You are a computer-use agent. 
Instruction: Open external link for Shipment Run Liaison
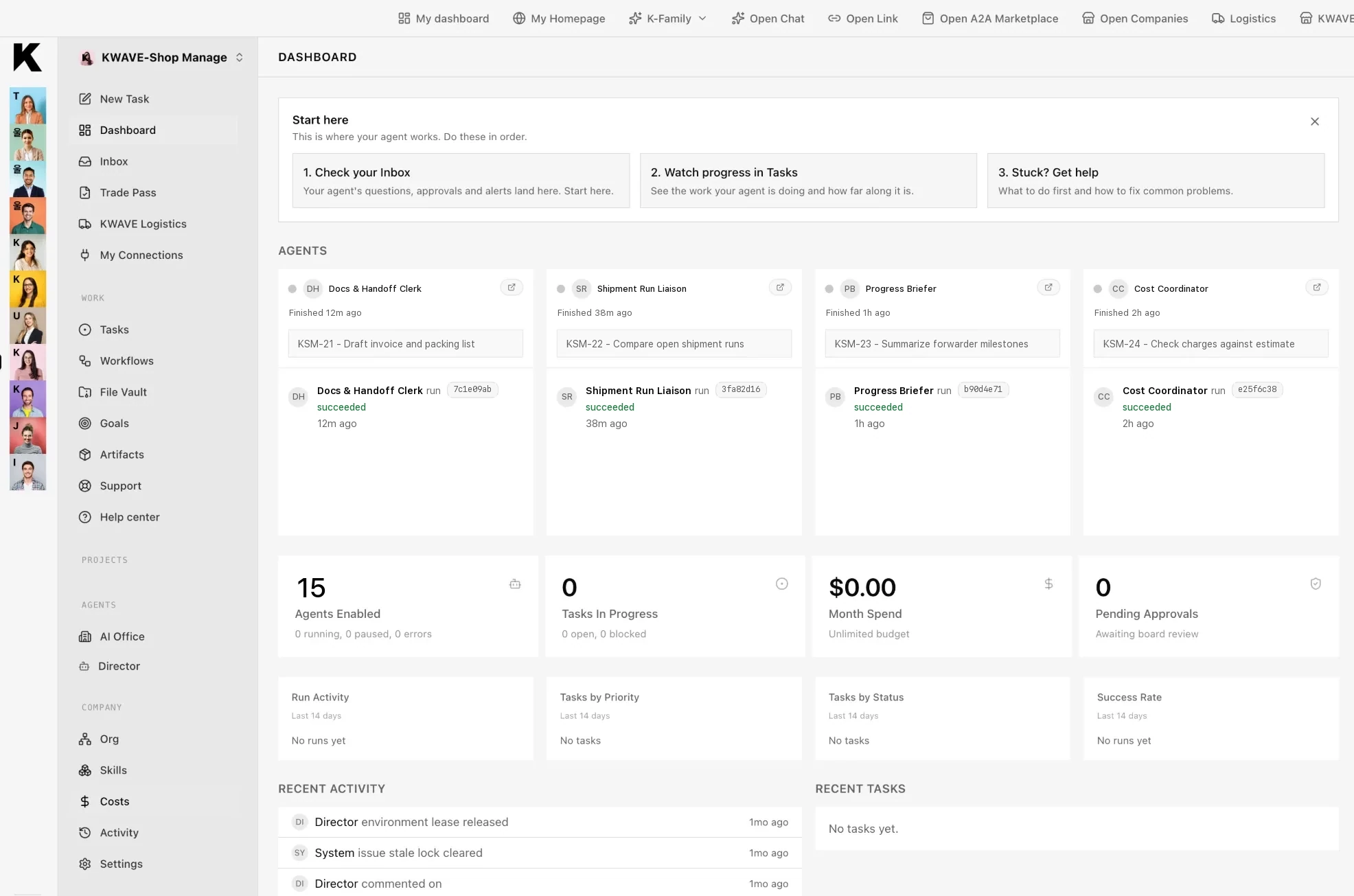[780, 288]
